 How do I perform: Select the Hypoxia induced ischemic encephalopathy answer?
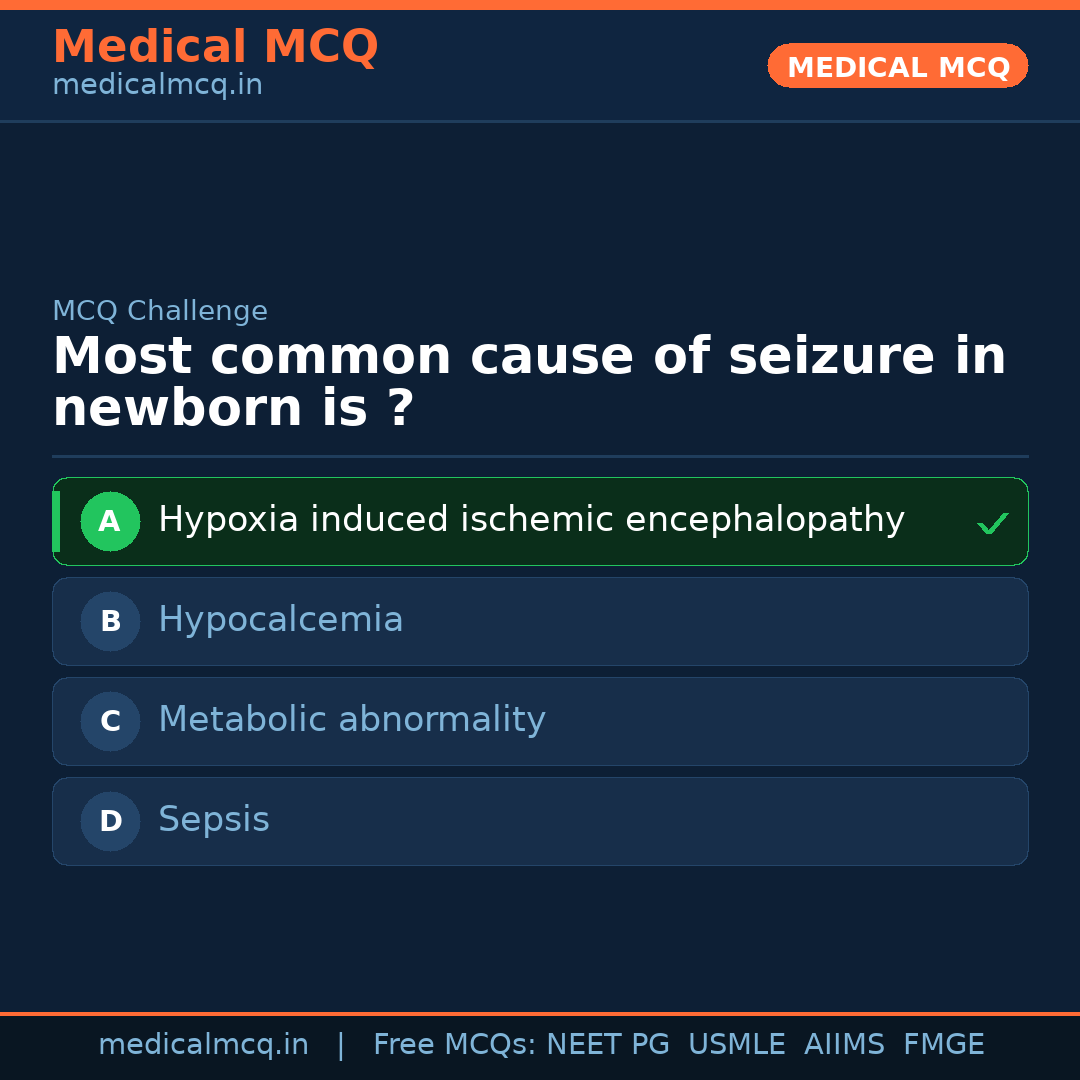tap(531, 520)
